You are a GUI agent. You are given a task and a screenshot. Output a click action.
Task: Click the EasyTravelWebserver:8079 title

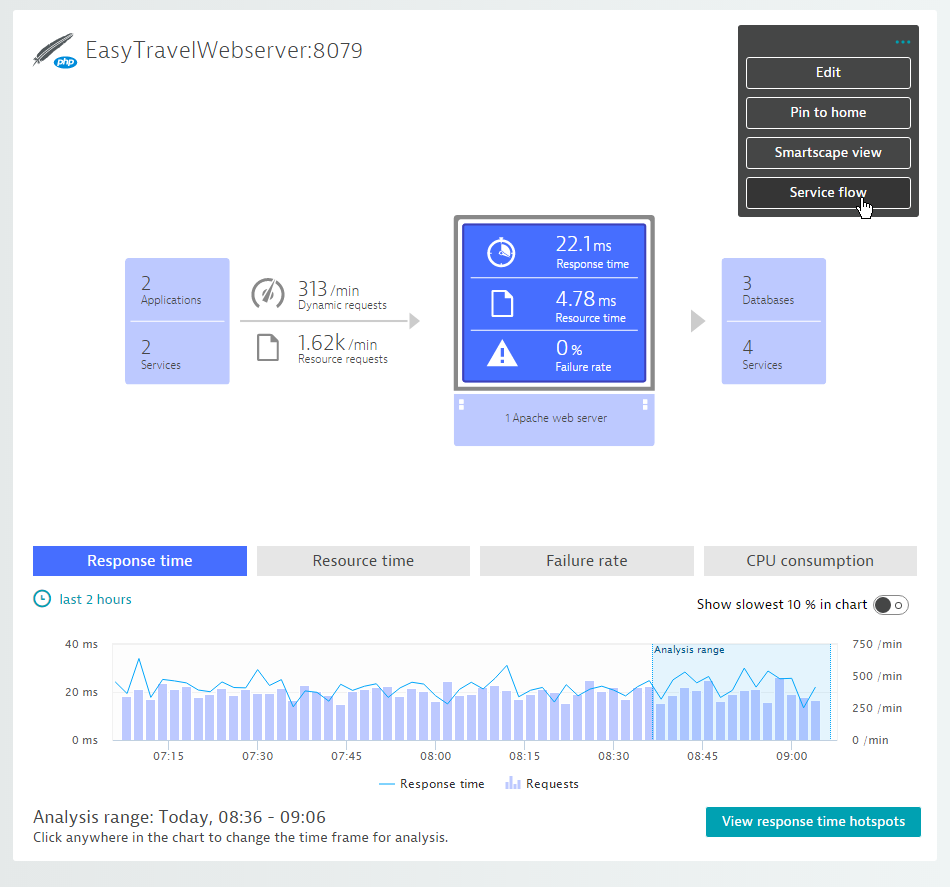pos(224,50)
